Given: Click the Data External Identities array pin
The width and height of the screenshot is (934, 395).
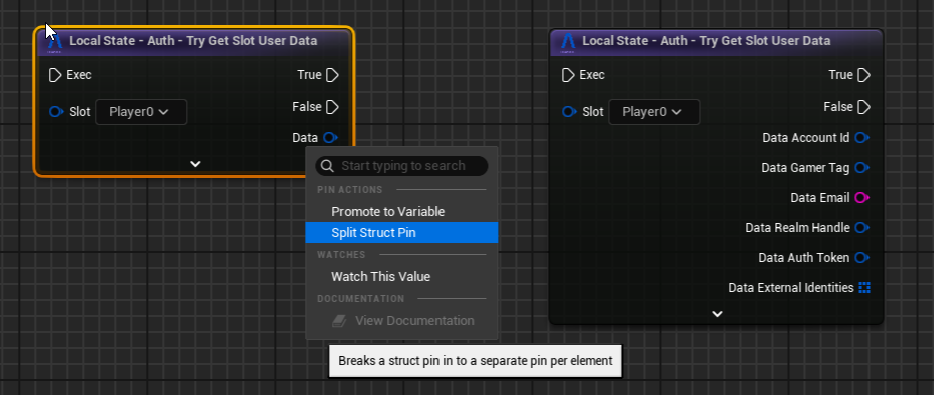Looking at the screenshot, I should tap(864, 288).
